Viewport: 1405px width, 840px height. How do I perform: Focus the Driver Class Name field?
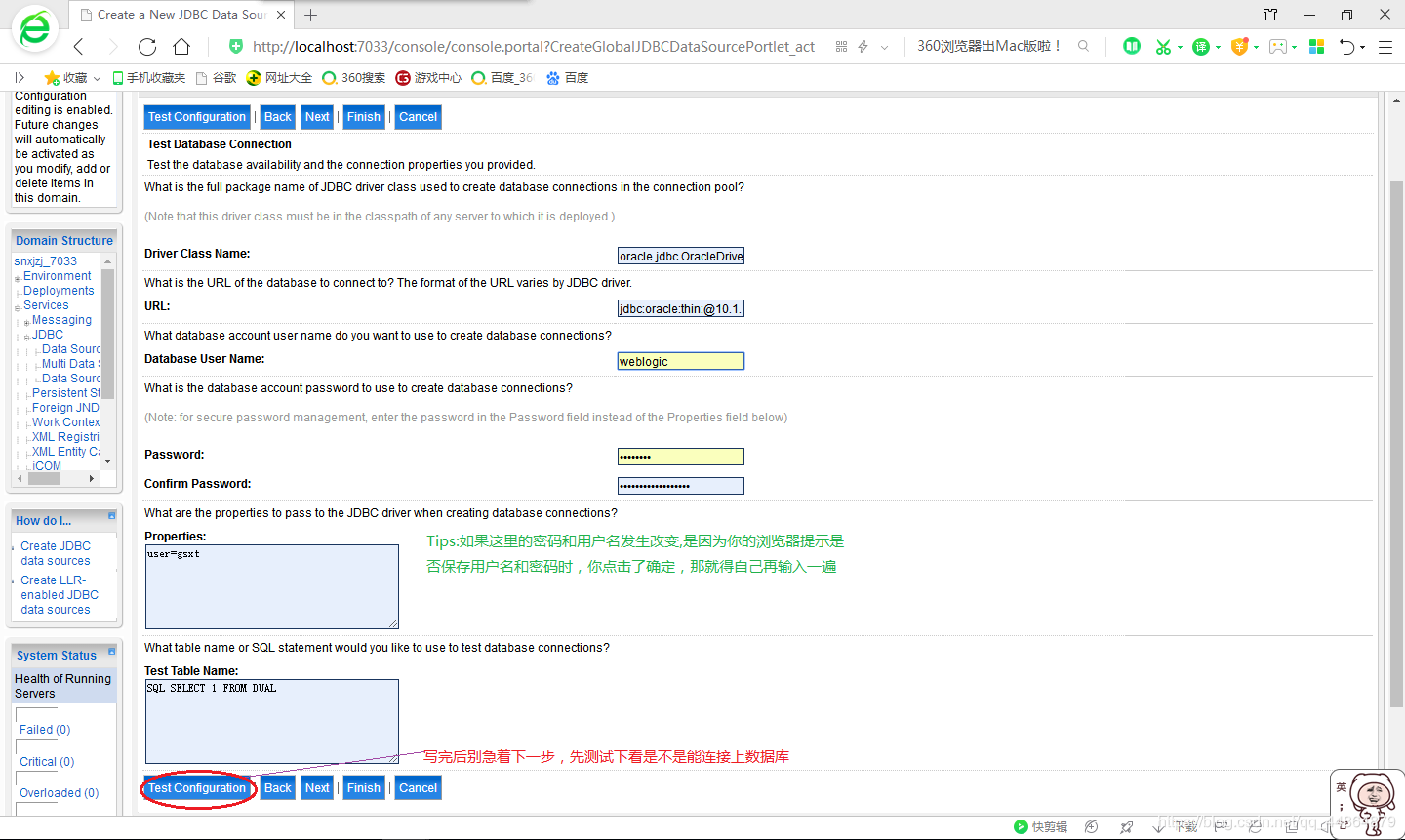tap(681, 257)
